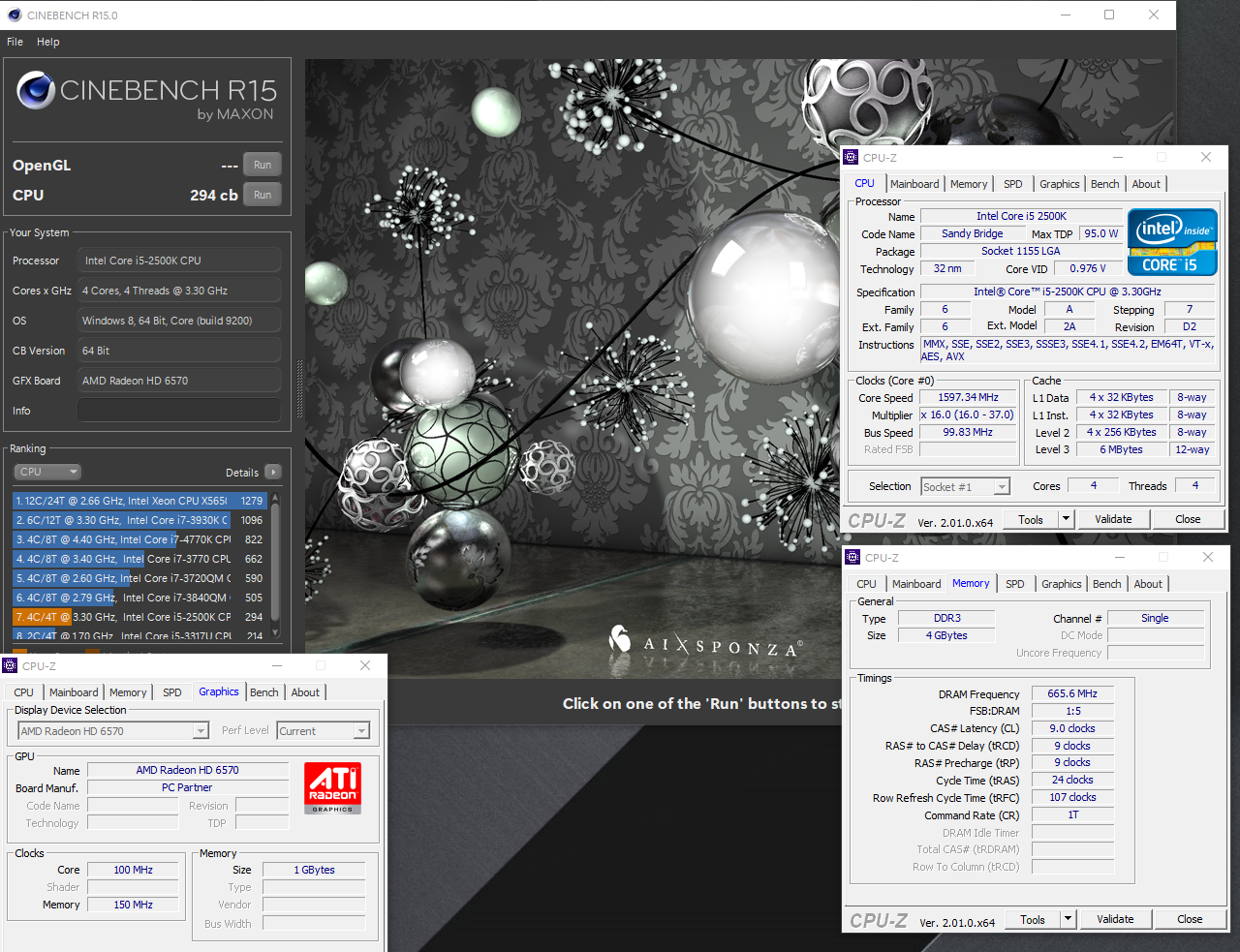Open Display Device Selection dropdown AMD Radeon HD 6570
The width and height of the screenshot is (1240, 952).
tap(113, 731)
